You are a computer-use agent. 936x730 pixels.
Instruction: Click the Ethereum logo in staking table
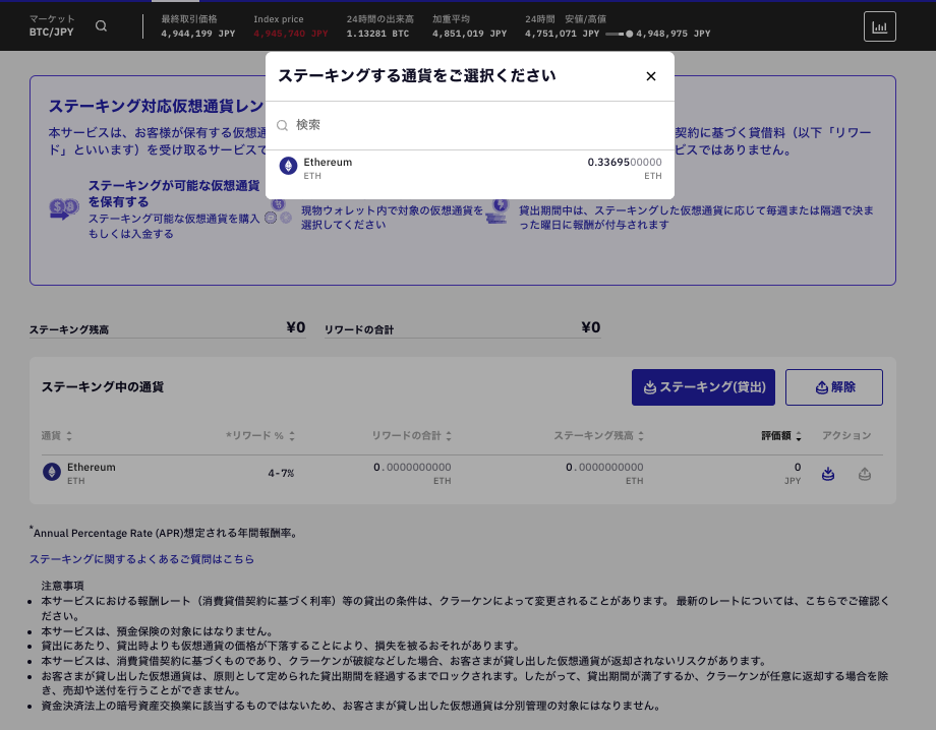coord(52,472)
